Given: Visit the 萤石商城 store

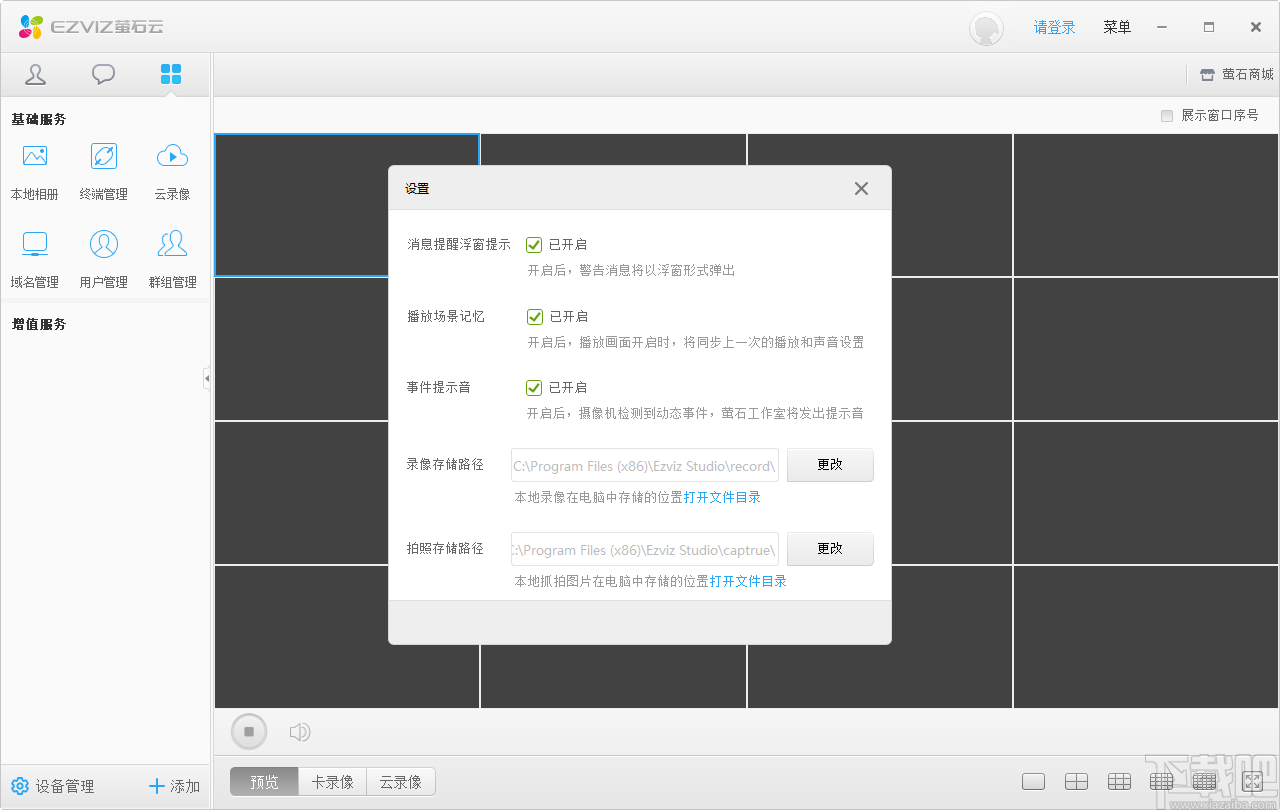Looking at the screenshot, I should pos(1236,74).
